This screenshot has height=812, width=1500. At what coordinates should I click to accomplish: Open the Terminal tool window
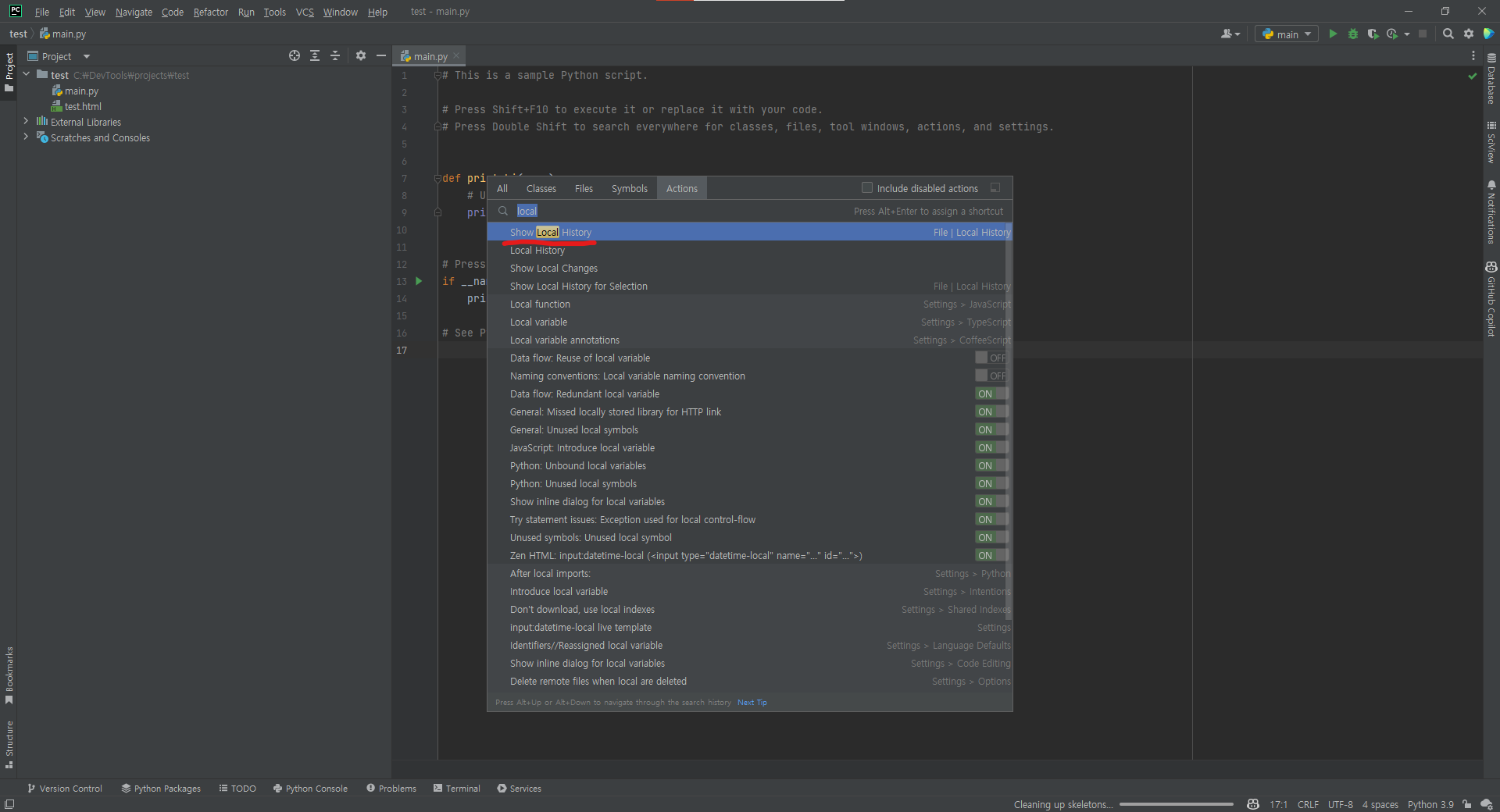pos(457,789)
